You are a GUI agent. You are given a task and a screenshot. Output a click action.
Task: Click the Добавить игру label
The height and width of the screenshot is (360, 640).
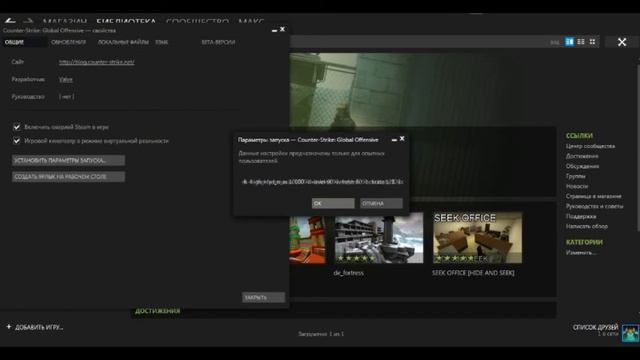point(39,327)
